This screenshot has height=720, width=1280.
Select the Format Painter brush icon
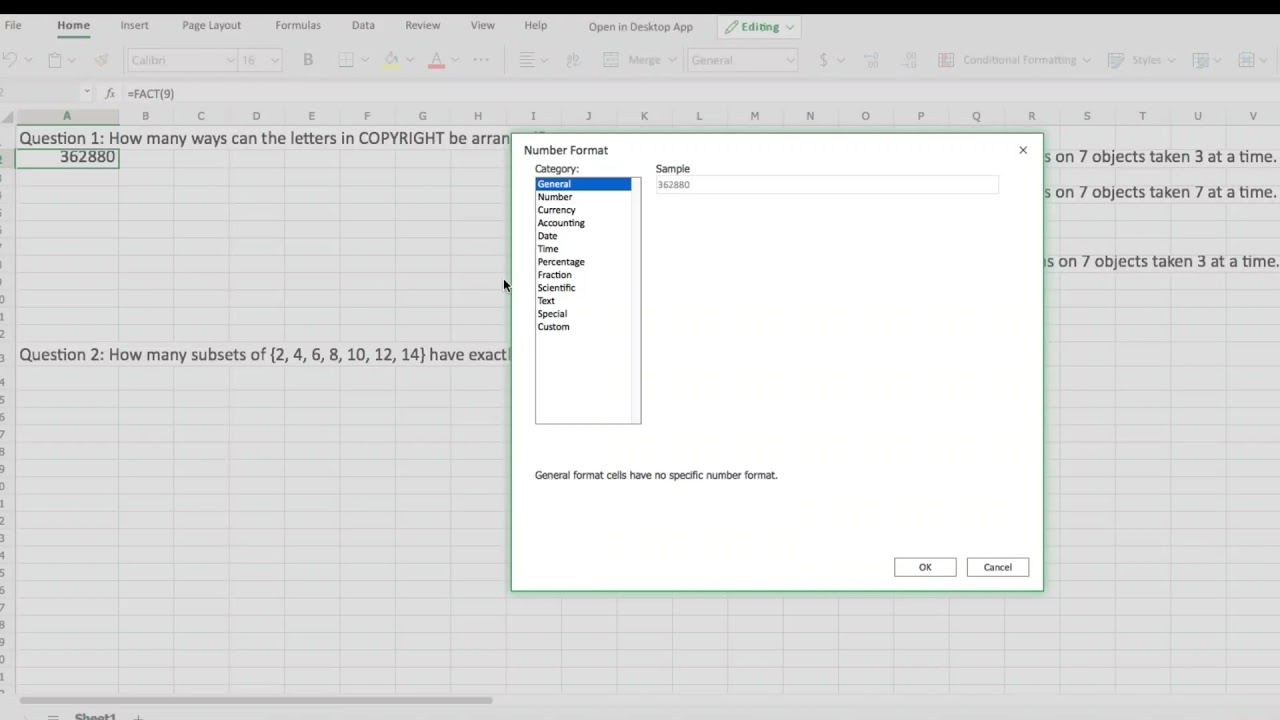click(x=101, y=60)
